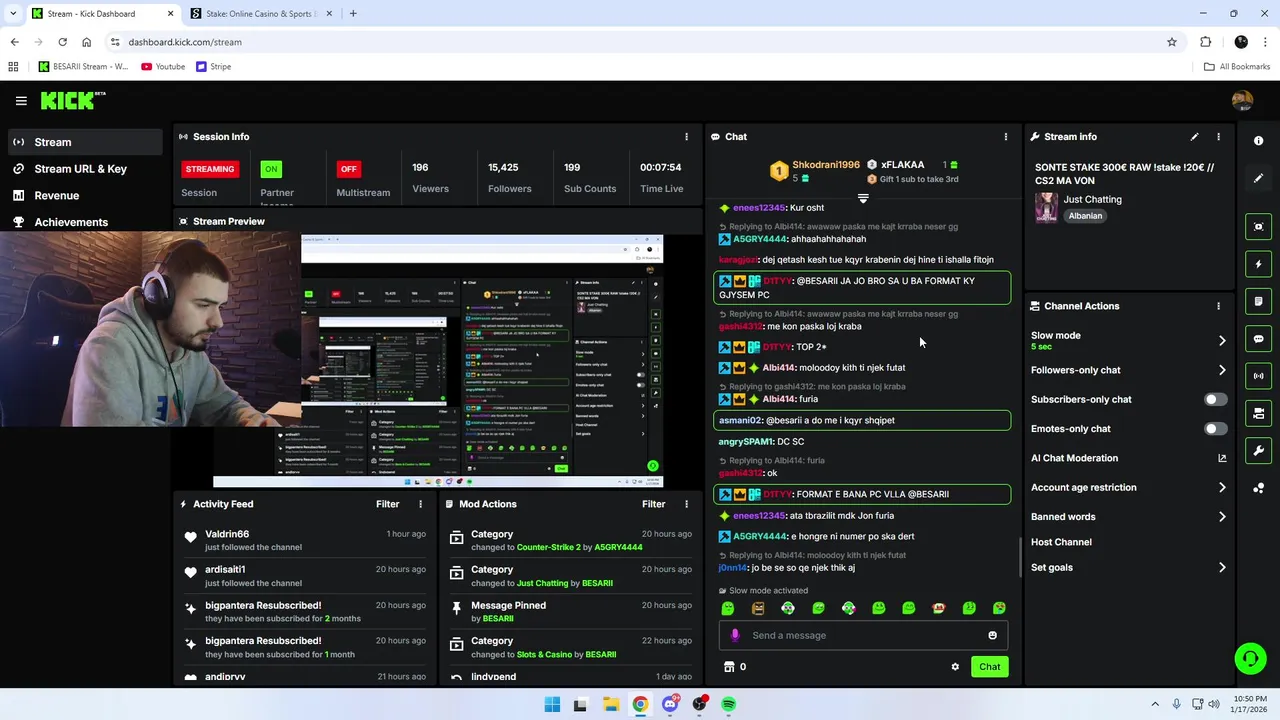Open All Bookmarks folder
Viewport: 1280px width, 720px height.
[1237, 67]
